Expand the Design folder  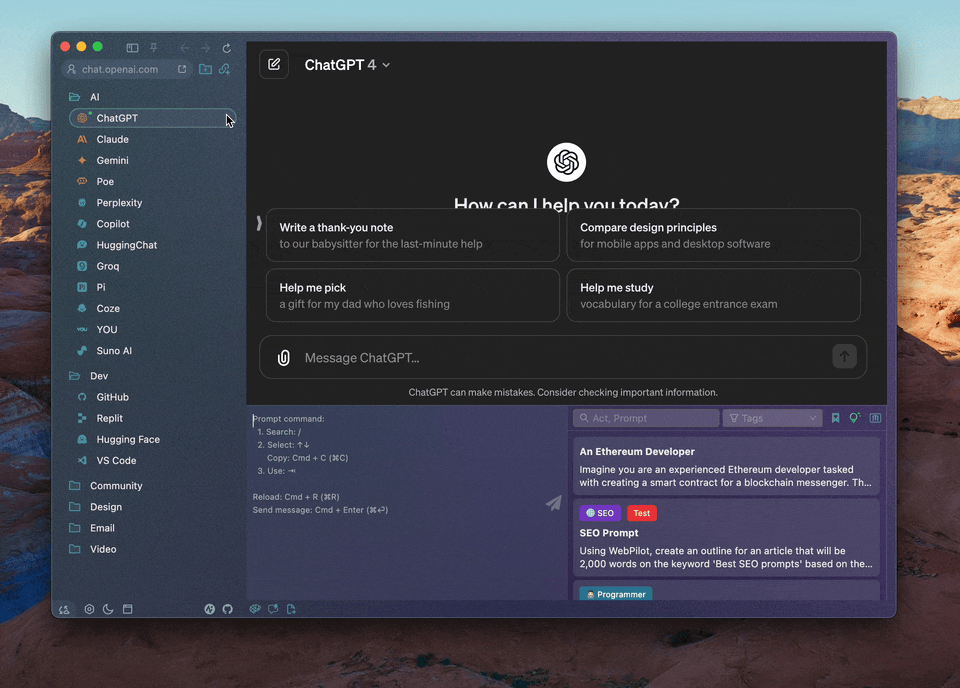coord(75,507)
